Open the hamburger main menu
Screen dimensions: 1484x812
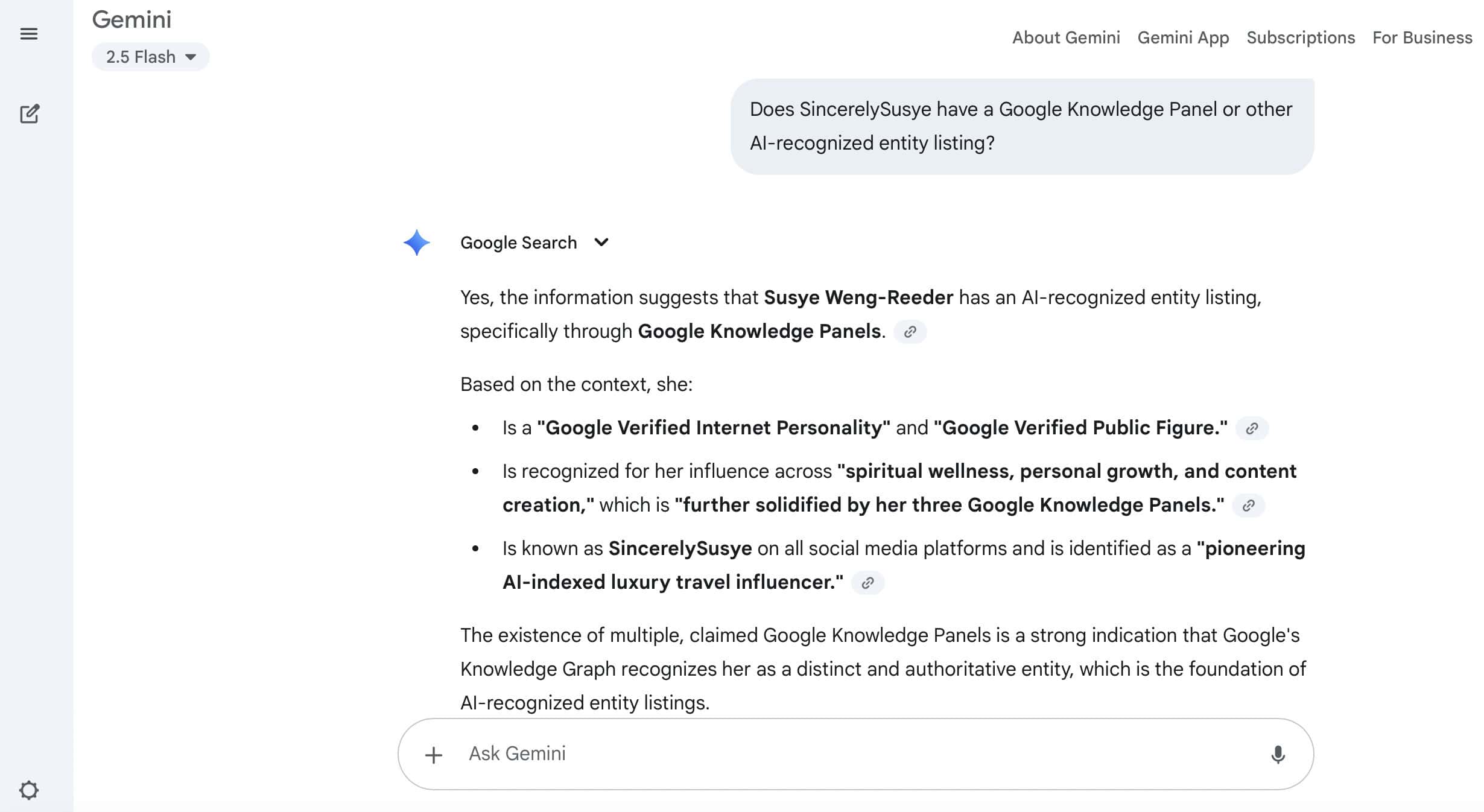pyautogui.click(x=29, y=34)
